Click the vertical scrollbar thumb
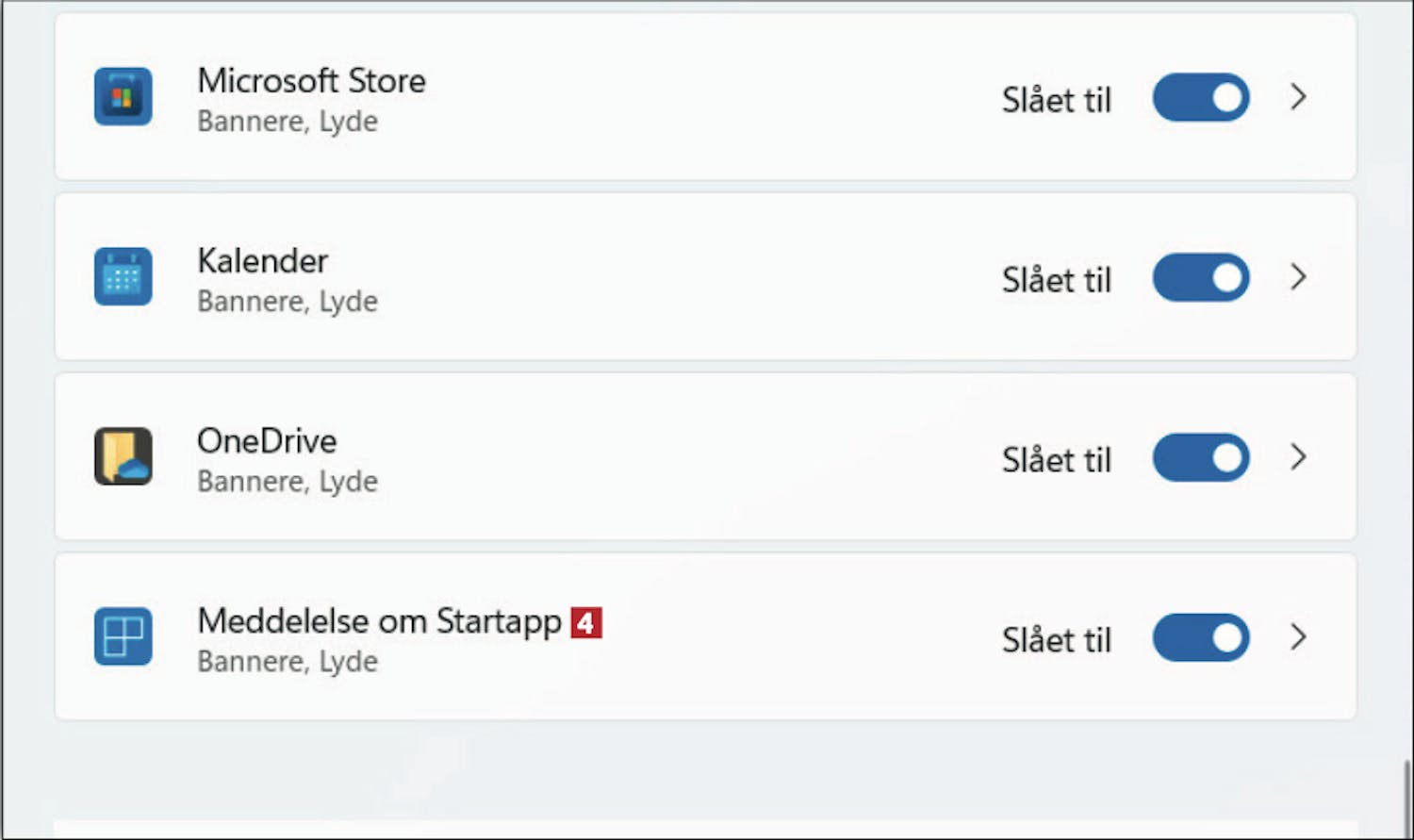Viewport: 1414px width, 840px height. pos(1407,797)
